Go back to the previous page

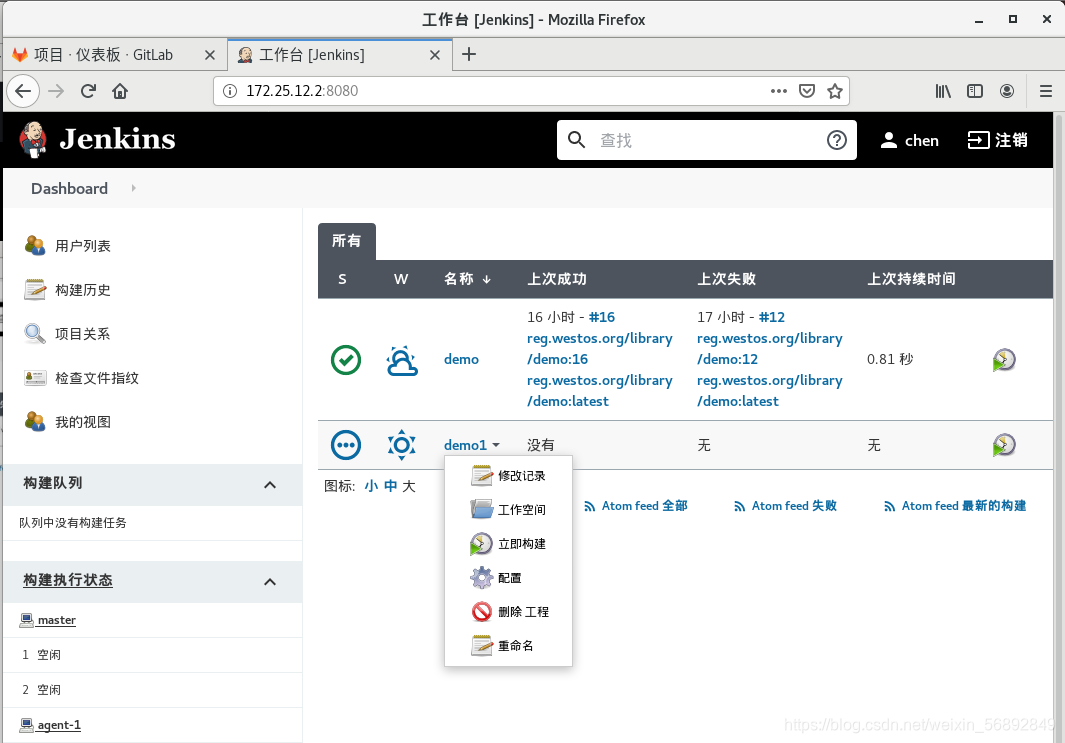click(x=23, y=91)
